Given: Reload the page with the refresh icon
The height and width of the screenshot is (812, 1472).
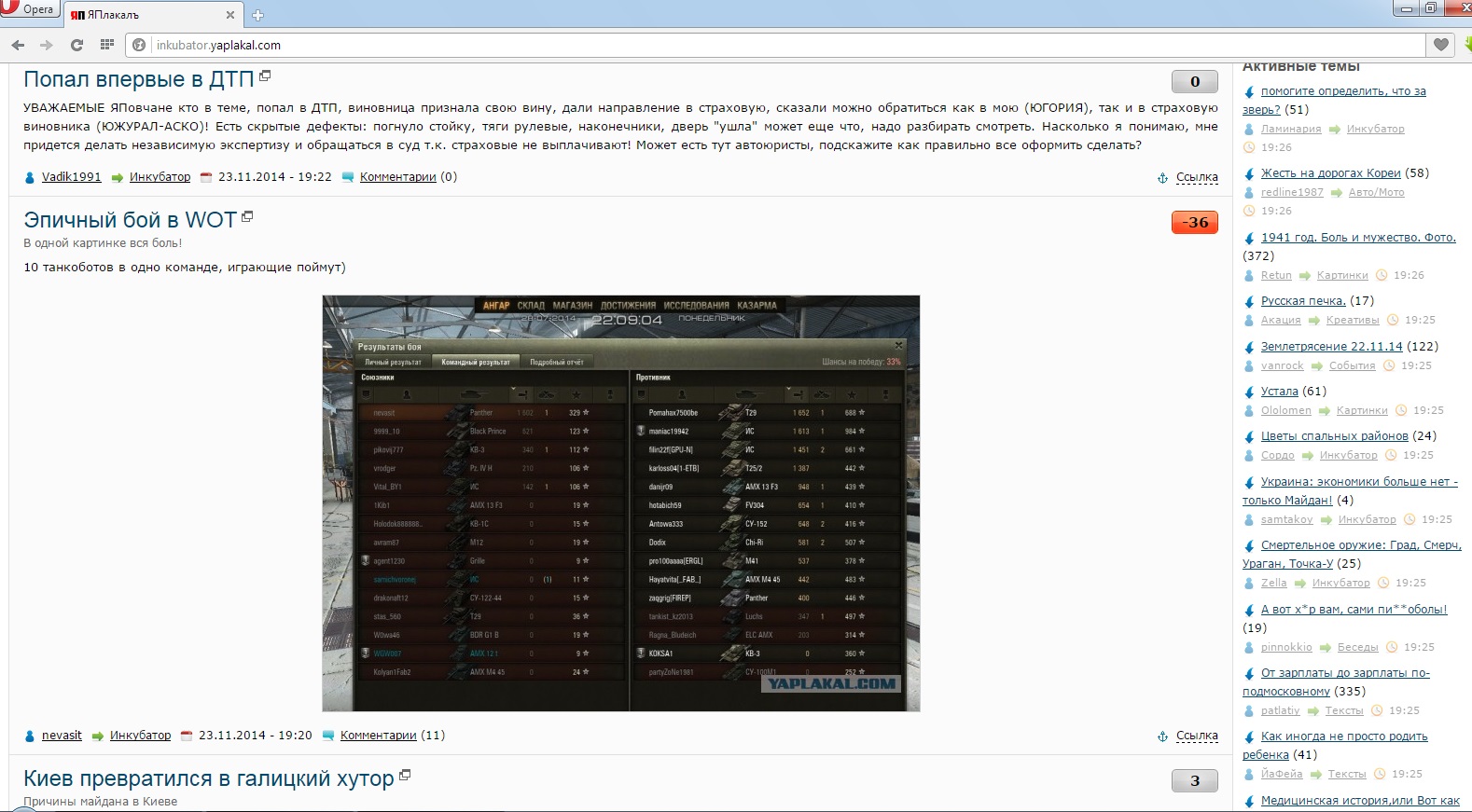Looking at the screenshot, I should coord(76,45).
